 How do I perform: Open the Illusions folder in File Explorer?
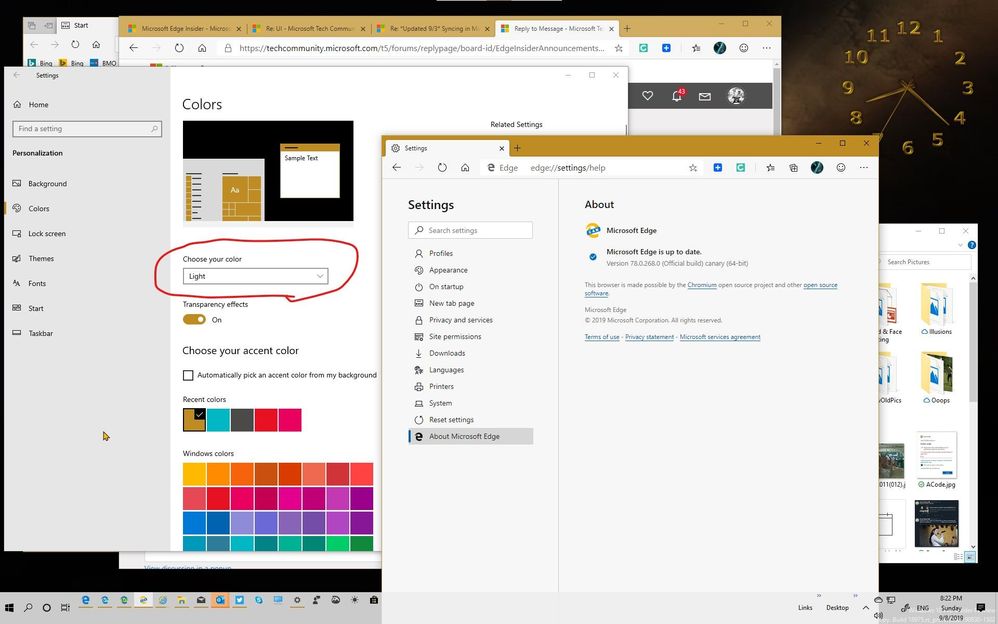click(x=937, y=310)
